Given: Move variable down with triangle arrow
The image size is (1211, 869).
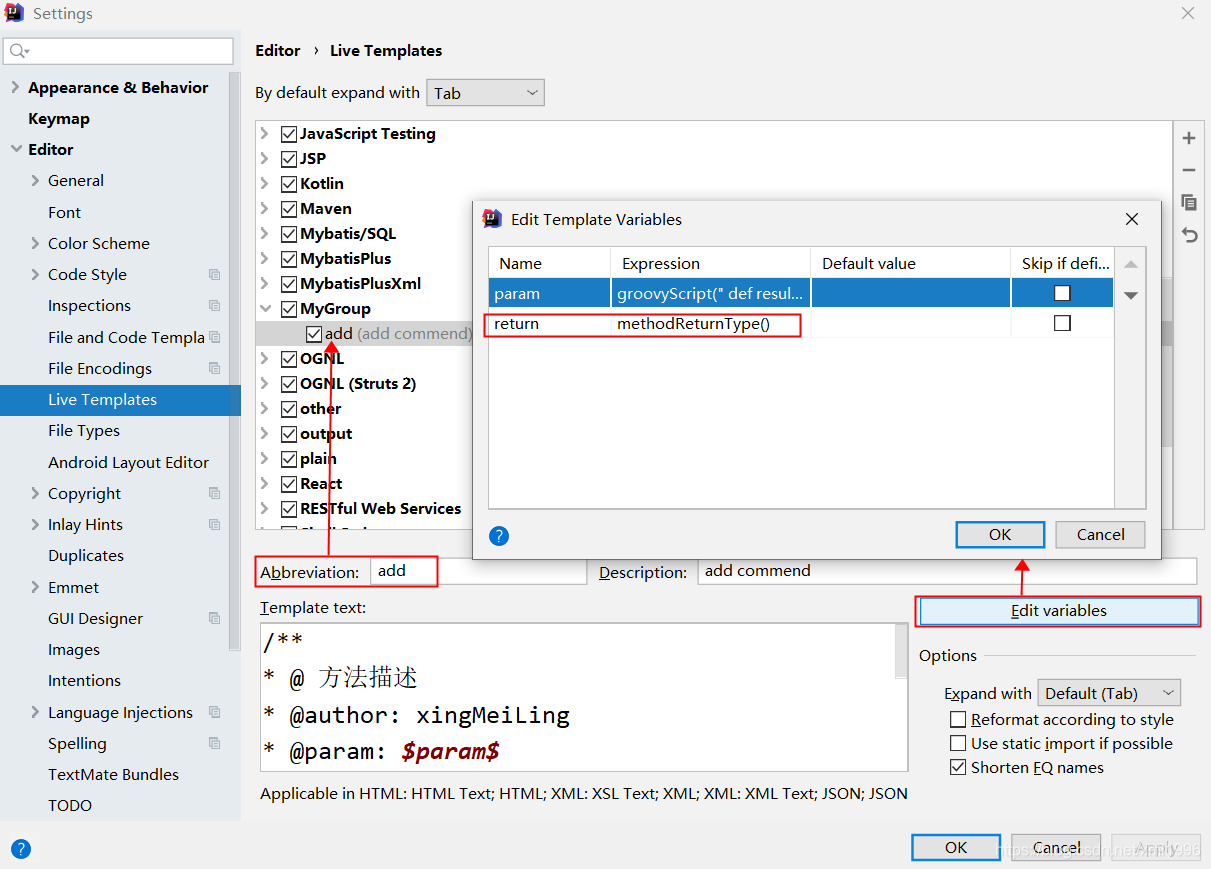Looking at the screenshot, I should pos(1131,296).
